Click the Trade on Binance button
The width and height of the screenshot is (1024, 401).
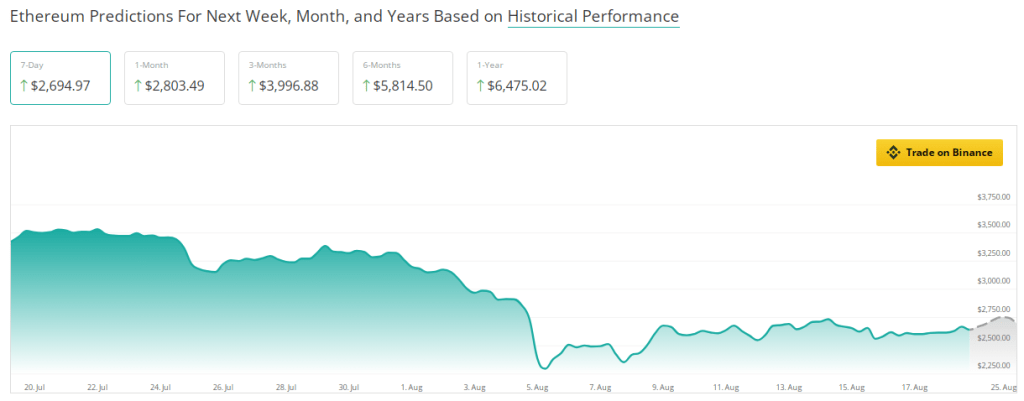tap(939, 152)
